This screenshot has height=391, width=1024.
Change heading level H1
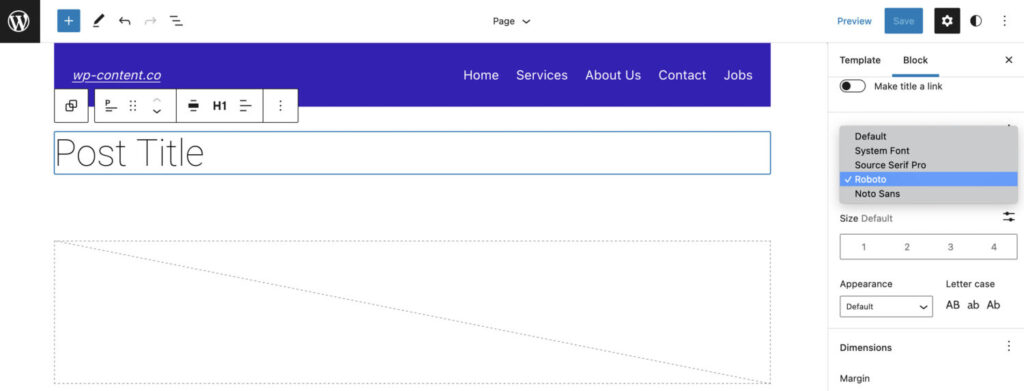[219, 106]
